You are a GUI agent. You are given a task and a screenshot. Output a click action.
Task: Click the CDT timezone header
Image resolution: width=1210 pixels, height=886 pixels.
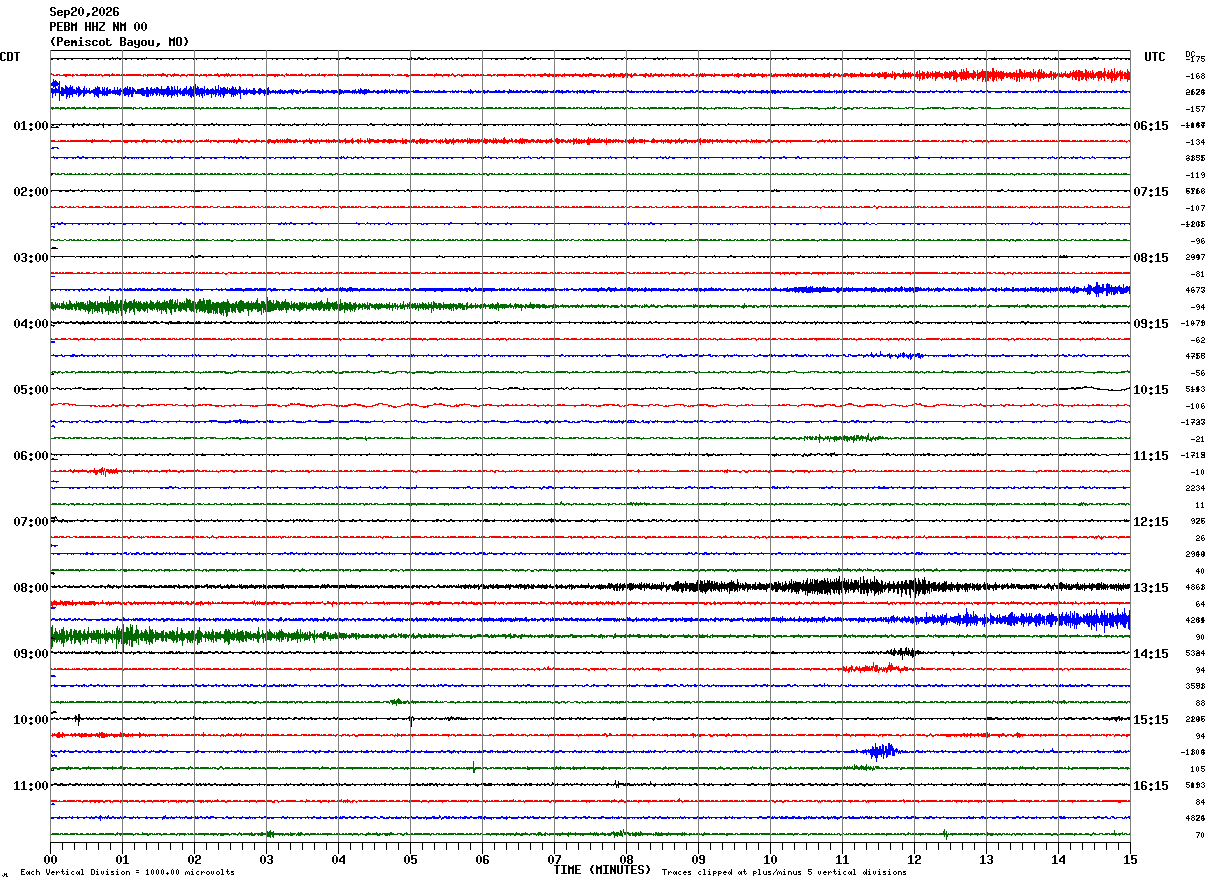point(10,57)
